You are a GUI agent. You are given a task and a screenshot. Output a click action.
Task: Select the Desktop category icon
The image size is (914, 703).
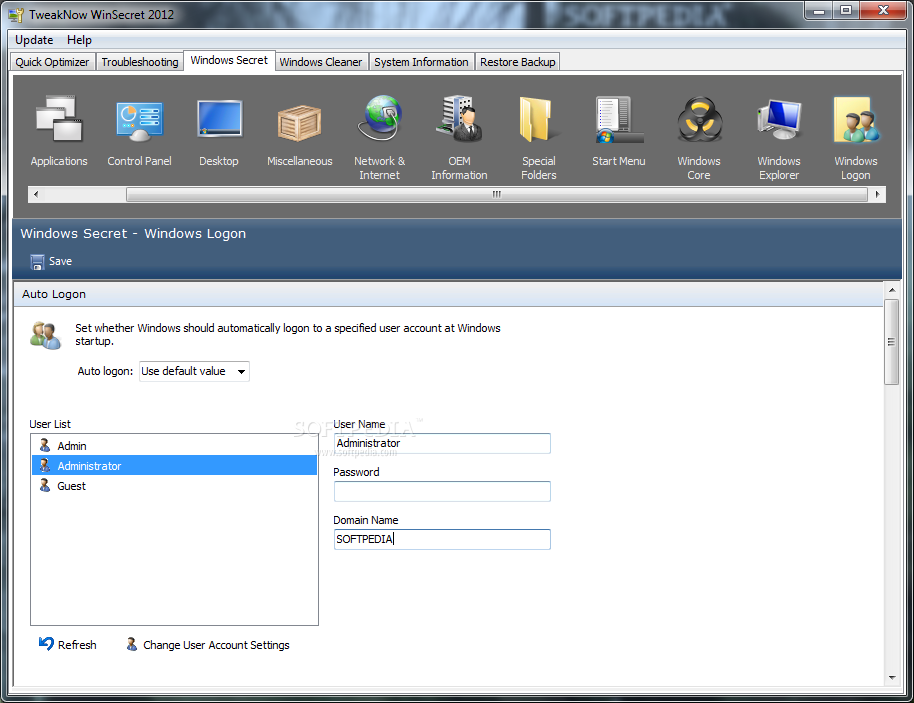click(219, 118)
